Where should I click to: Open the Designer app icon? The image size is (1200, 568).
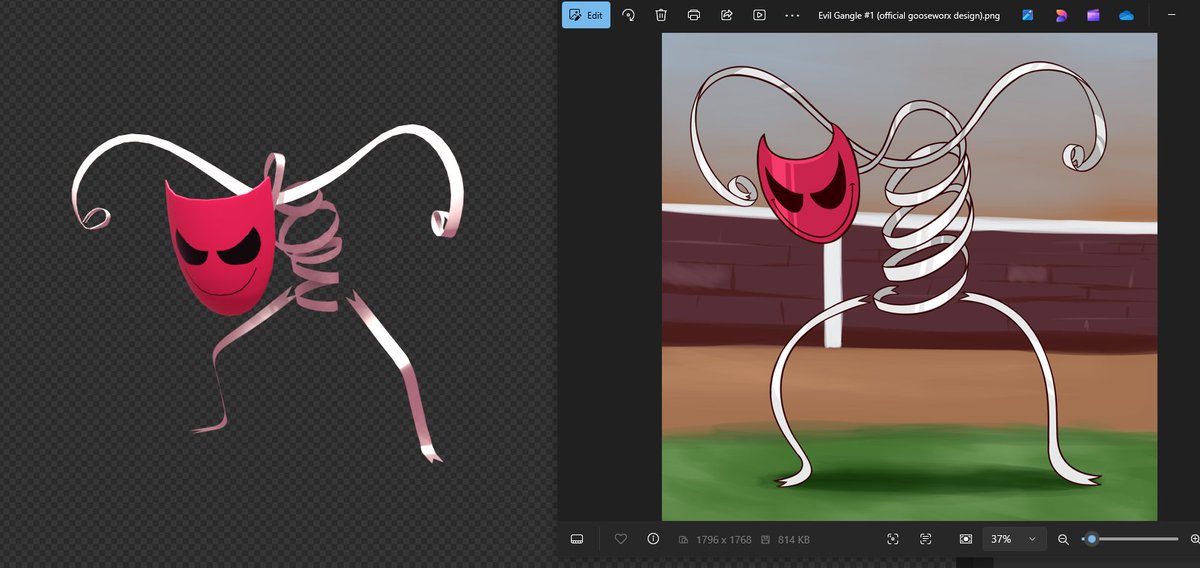coord(1028,15)
